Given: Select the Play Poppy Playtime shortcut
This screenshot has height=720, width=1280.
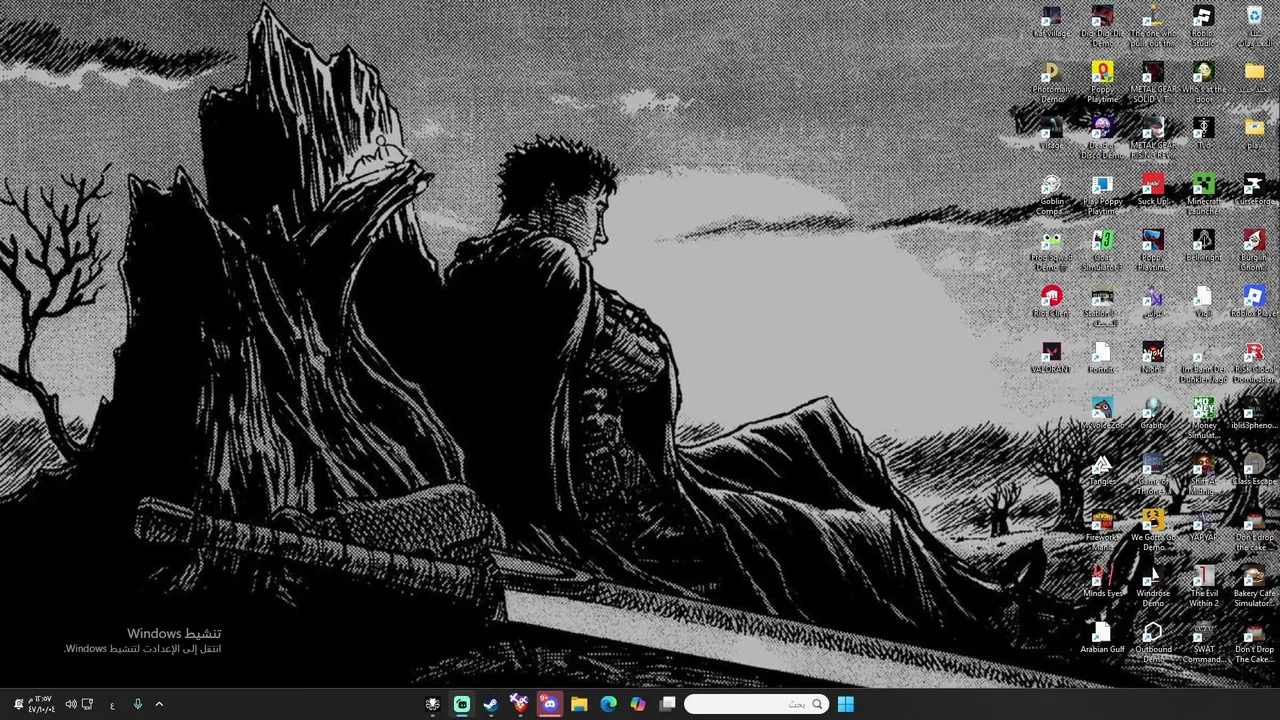Looking at the screenshot, I should [x=1102, y=195].
